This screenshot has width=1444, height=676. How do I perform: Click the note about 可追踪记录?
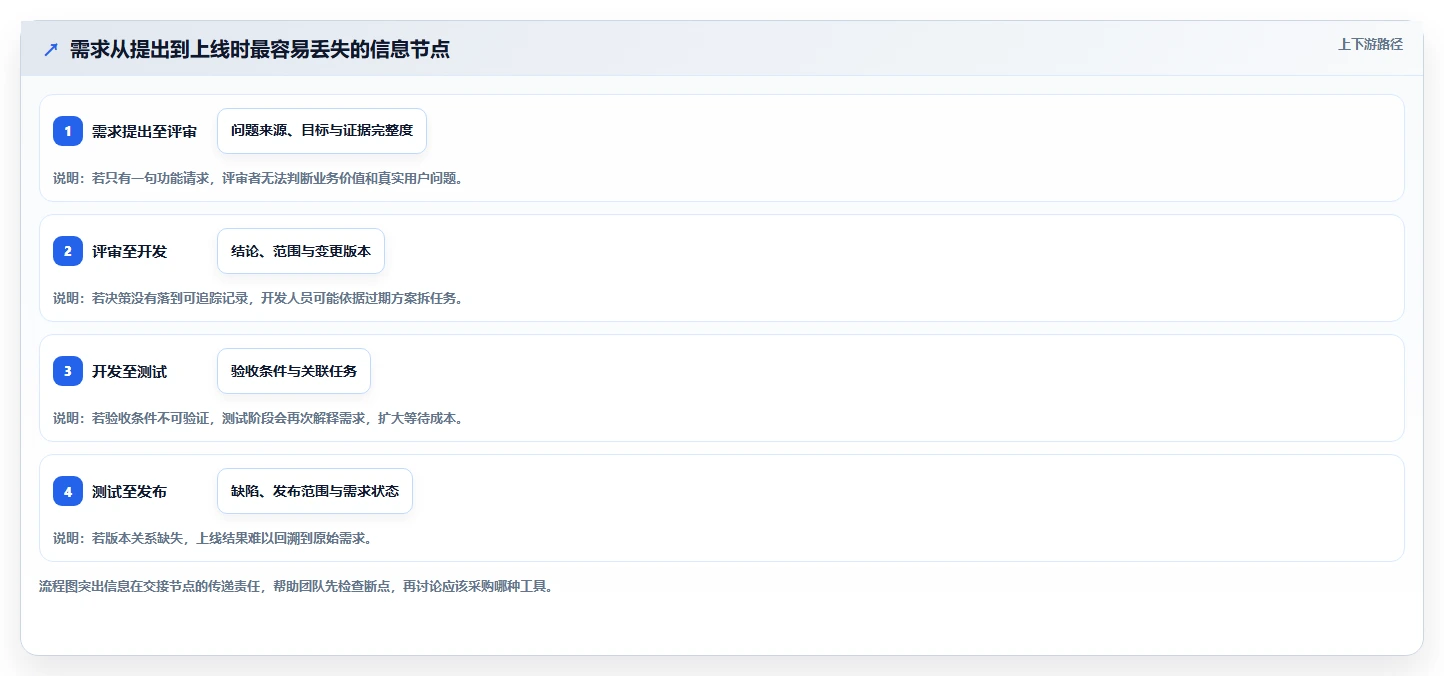click(258, 298)
